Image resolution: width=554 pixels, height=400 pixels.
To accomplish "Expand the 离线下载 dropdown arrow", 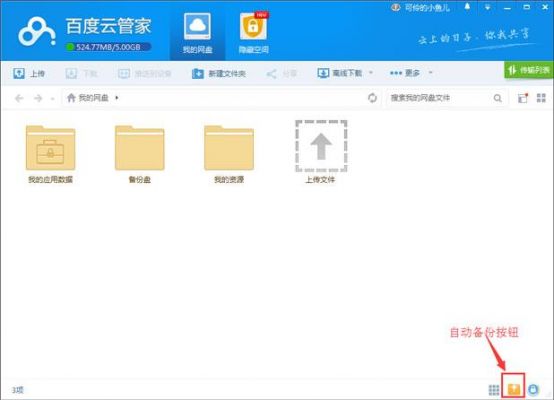I will tap(371, 72).
